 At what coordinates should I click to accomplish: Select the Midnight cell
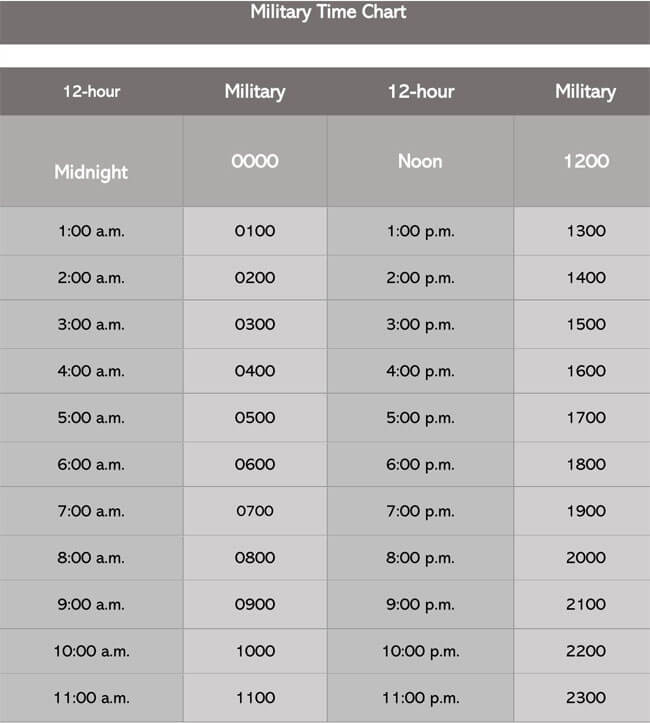(91, 172)
